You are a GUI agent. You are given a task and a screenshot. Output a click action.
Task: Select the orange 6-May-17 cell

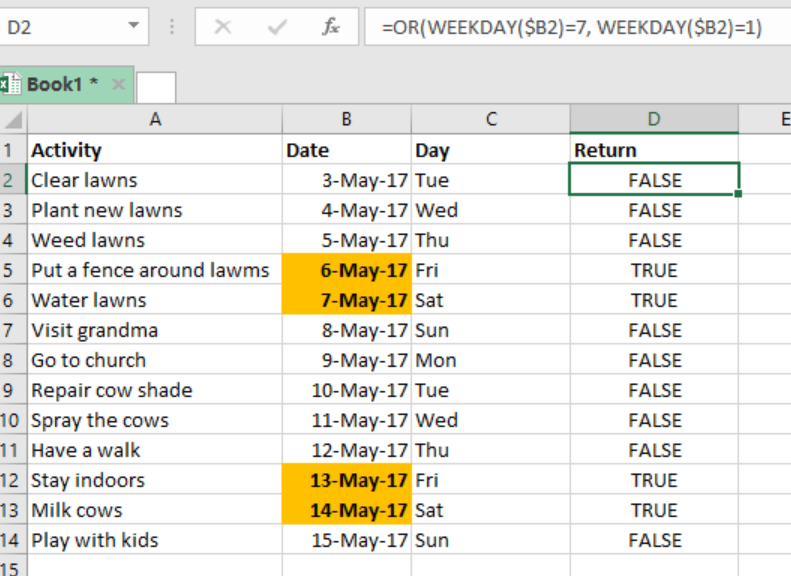(347, 270)
